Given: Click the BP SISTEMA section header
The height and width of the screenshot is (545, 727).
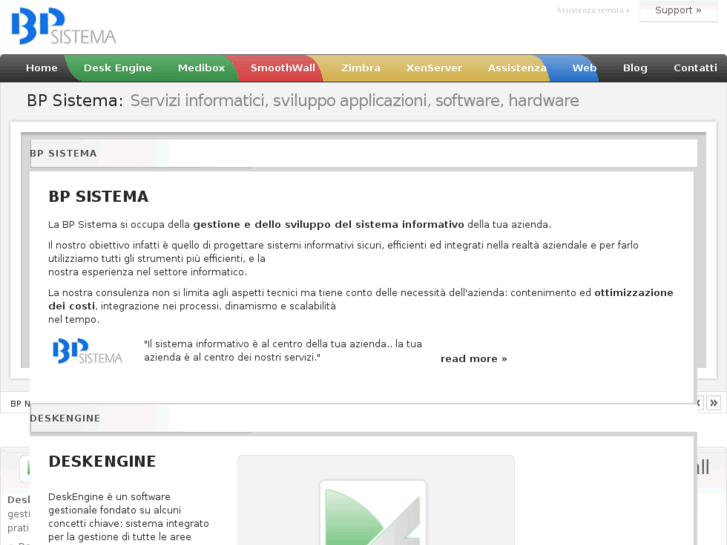Looking at the screenshot, I should point(364,154).
